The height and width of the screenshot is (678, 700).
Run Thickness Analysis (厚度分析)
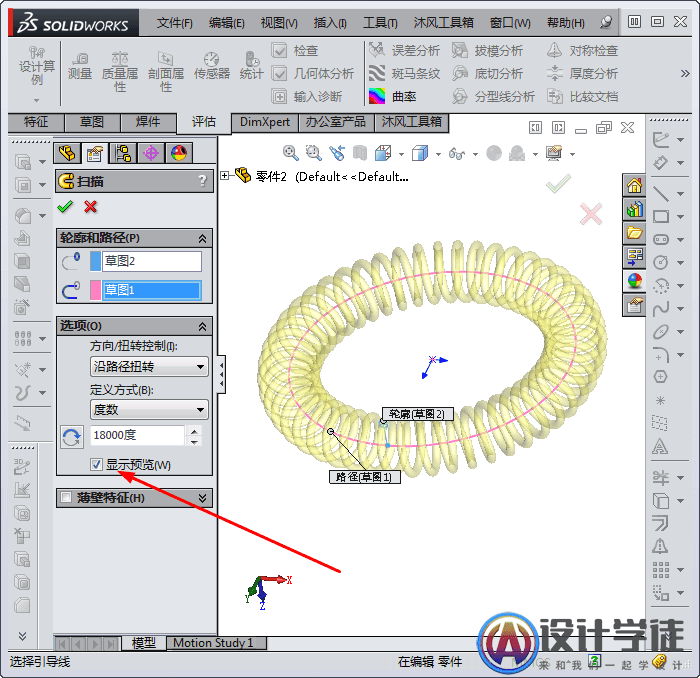coord(583,73)
